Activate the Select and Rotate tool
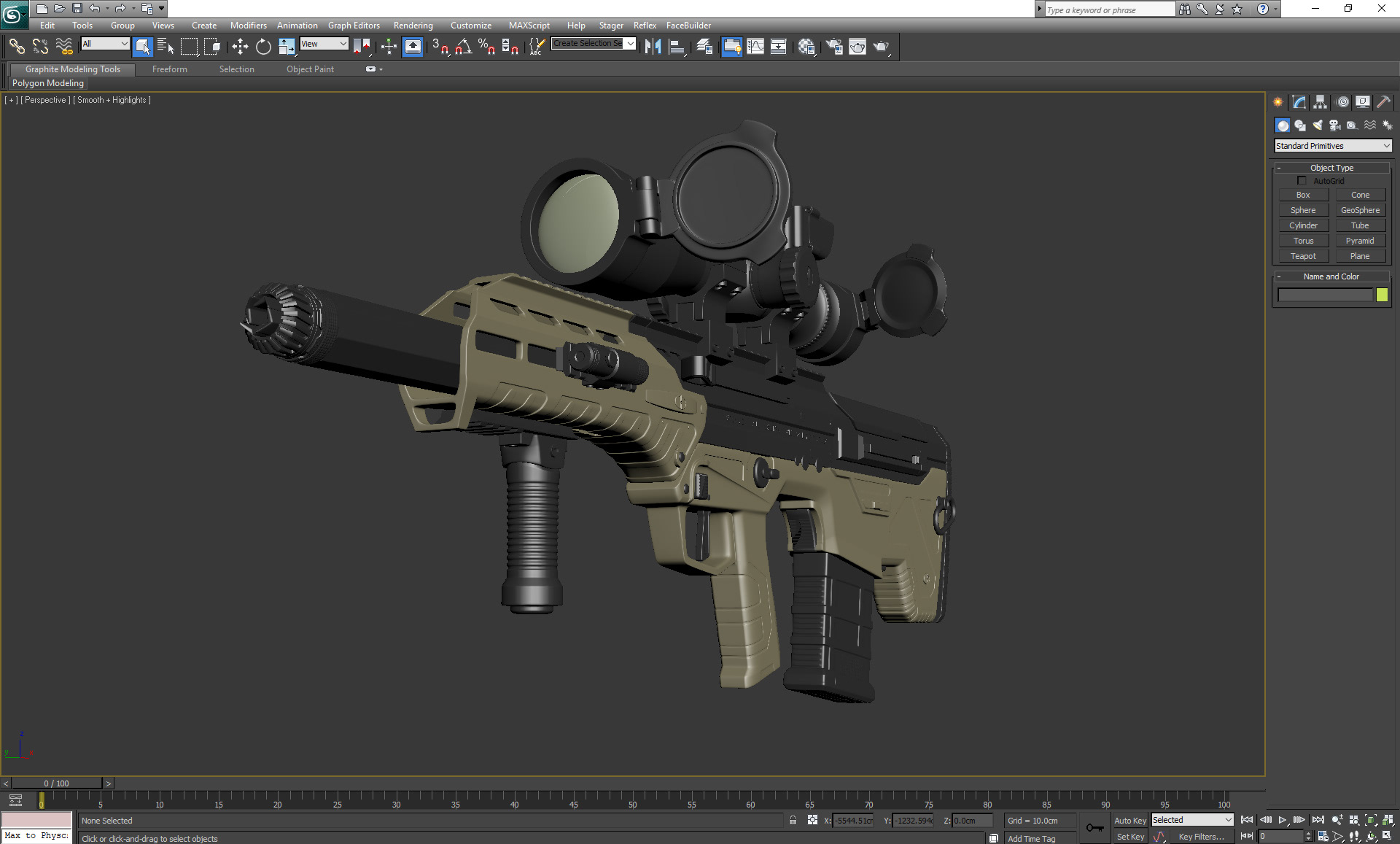Image resolution: width=1400 pixels, height=844 pixels. click(263, 46)
